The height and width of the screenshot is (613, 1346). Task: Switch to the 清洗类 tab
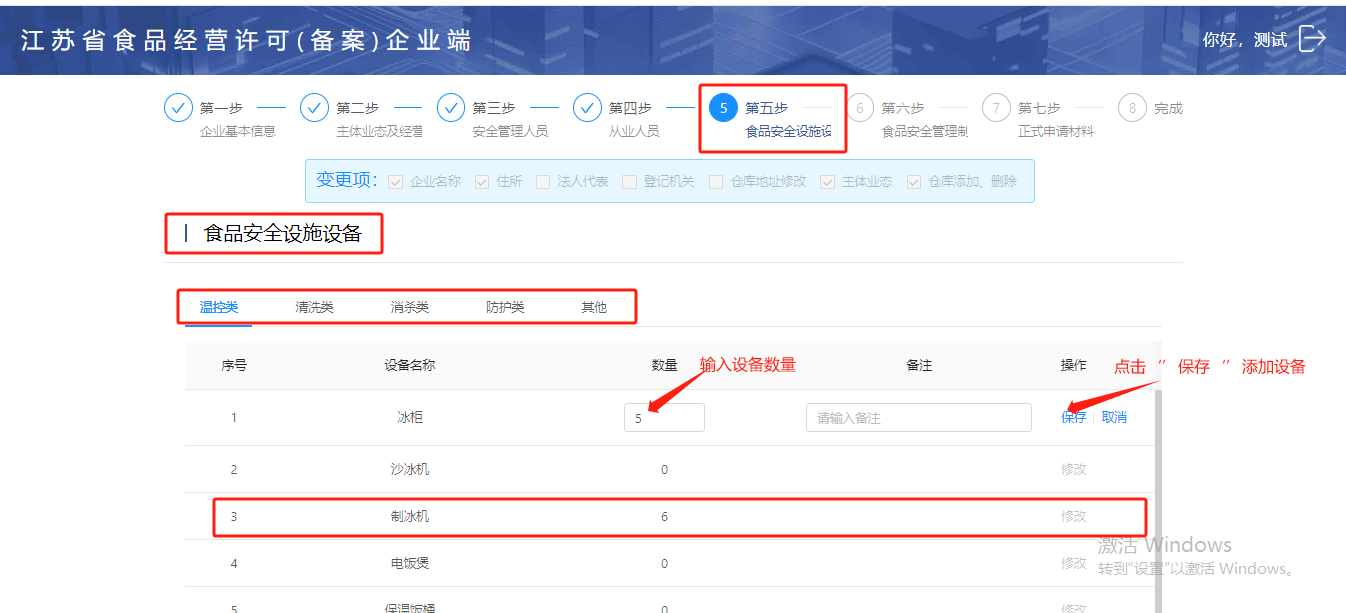314,307
